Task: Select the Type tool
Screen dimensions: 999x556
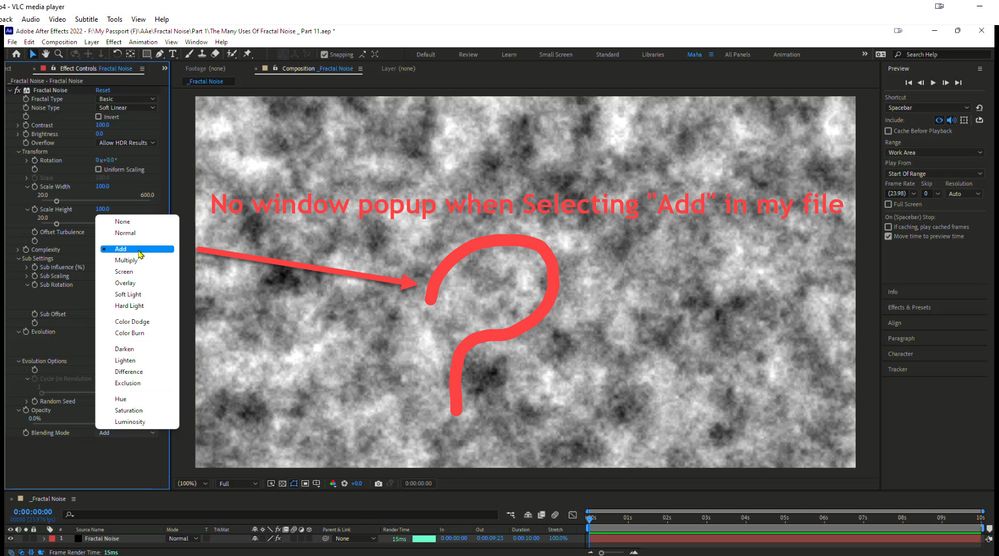Action: [173, 54]
